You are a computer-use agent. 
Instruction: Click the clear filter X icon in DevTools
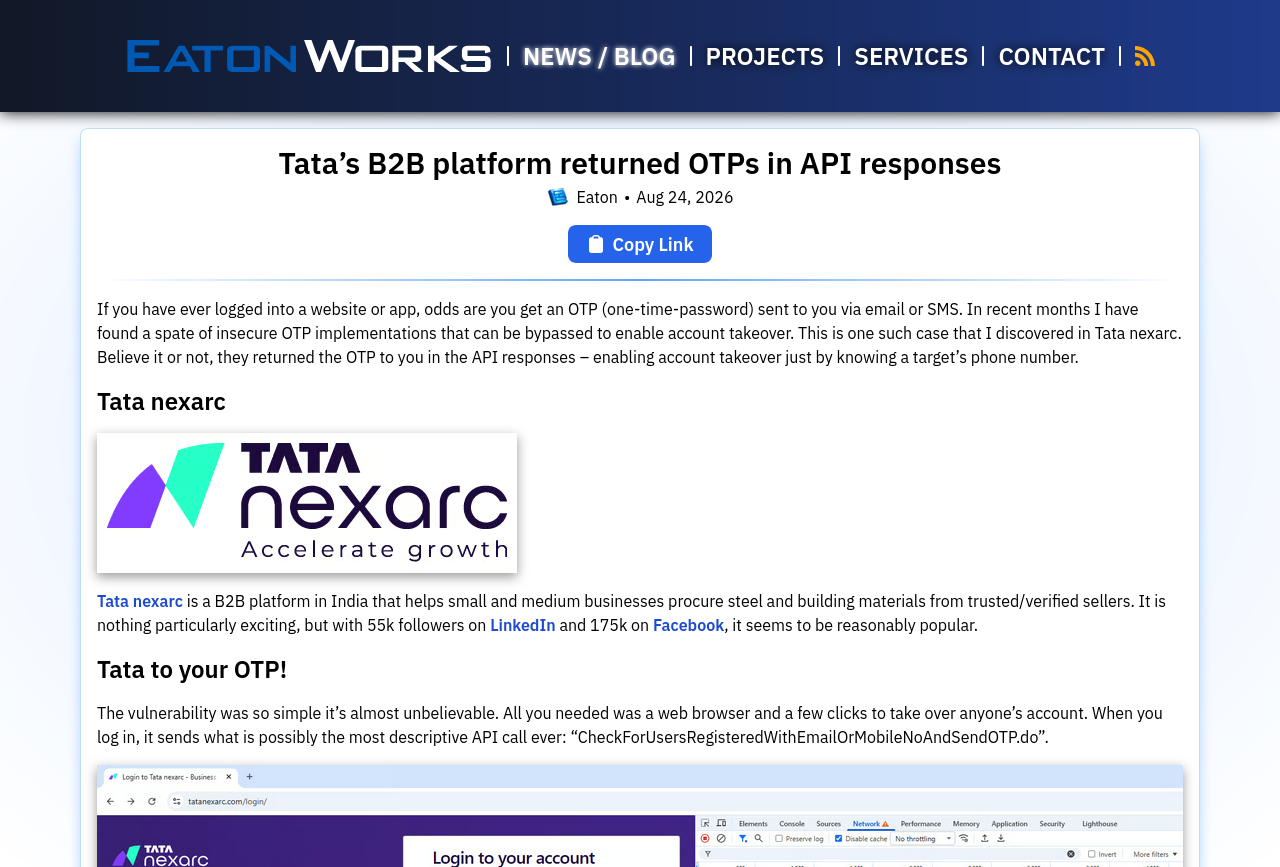click(x=1071, y=854)
